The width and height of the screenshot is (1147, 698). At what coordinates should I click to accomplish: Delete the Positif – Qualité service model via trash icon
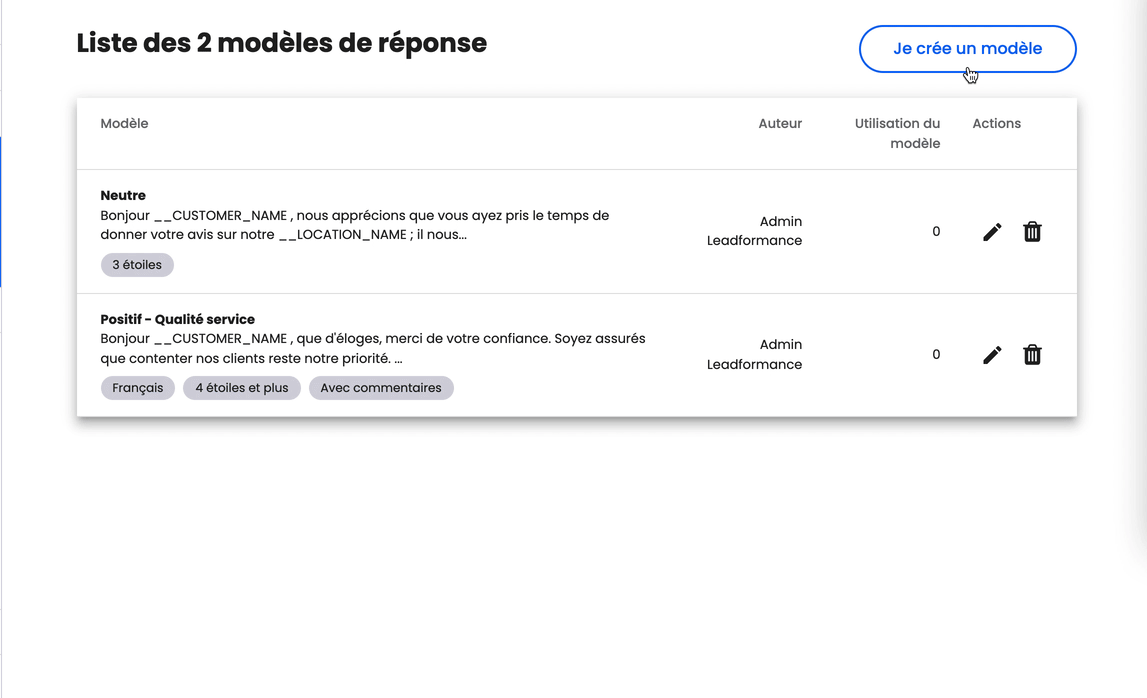1032,354
